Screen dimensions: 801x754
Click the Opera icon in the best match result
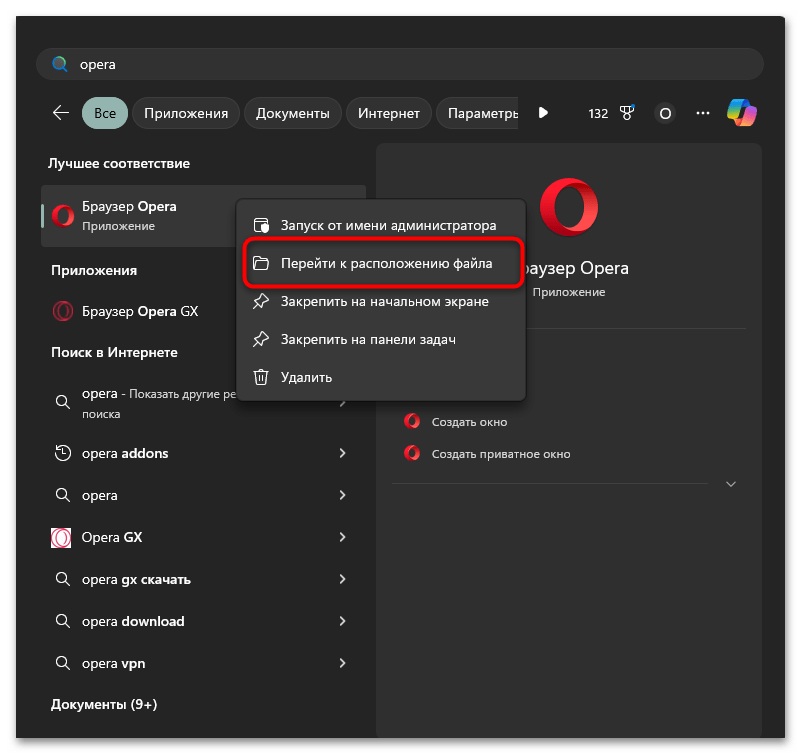[x=63, y=216]
